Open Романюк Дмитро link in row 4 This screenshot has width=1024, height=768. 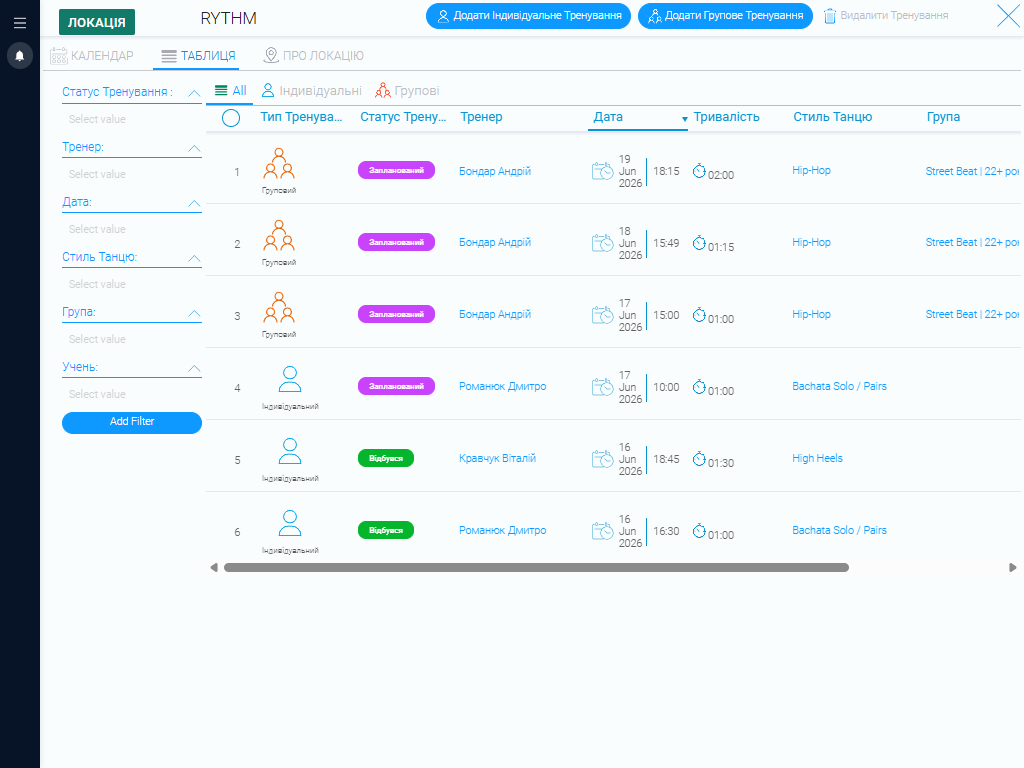(503, 387)
